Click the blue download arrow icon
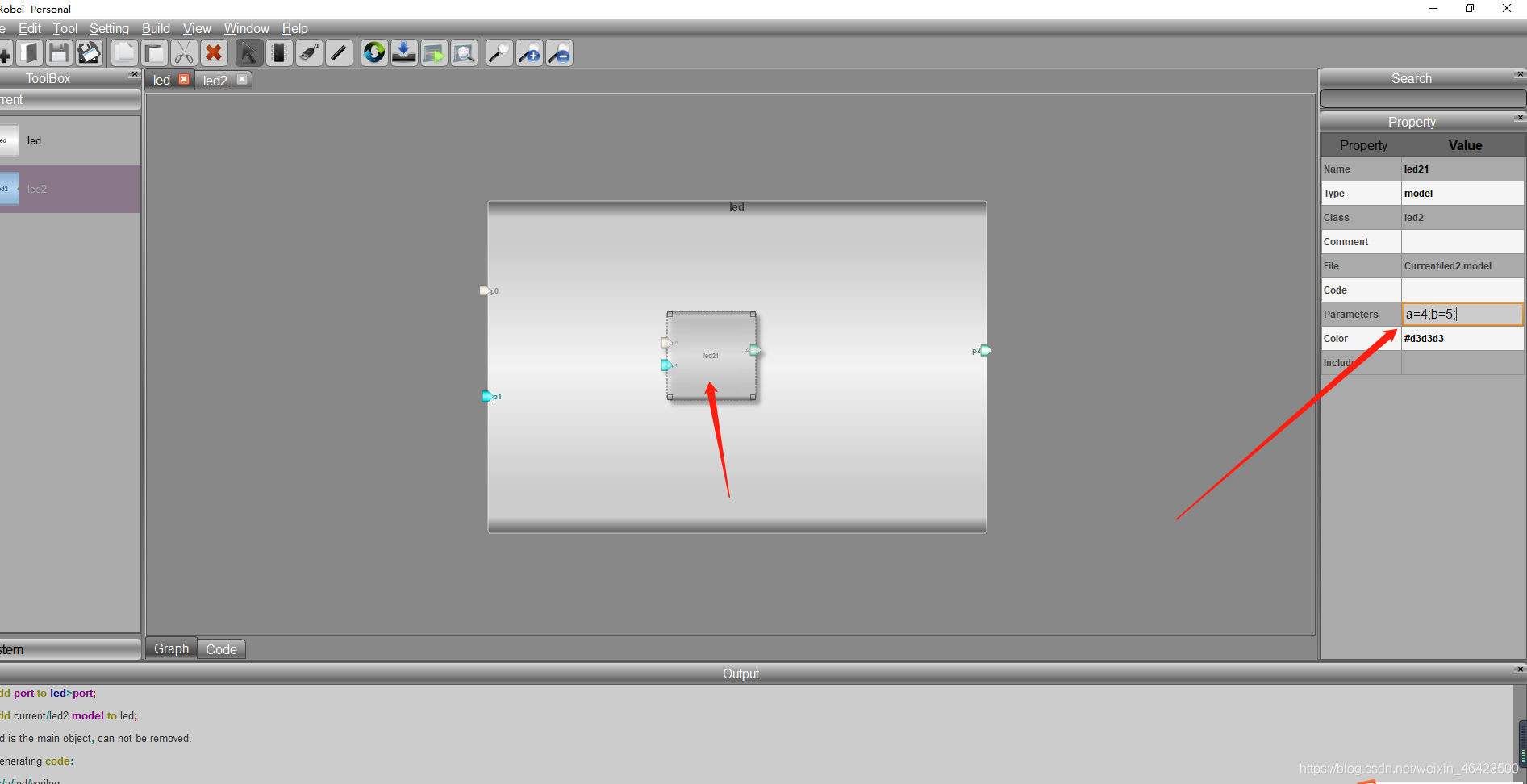The image size is (1527, 784). [x=404, y=53]
